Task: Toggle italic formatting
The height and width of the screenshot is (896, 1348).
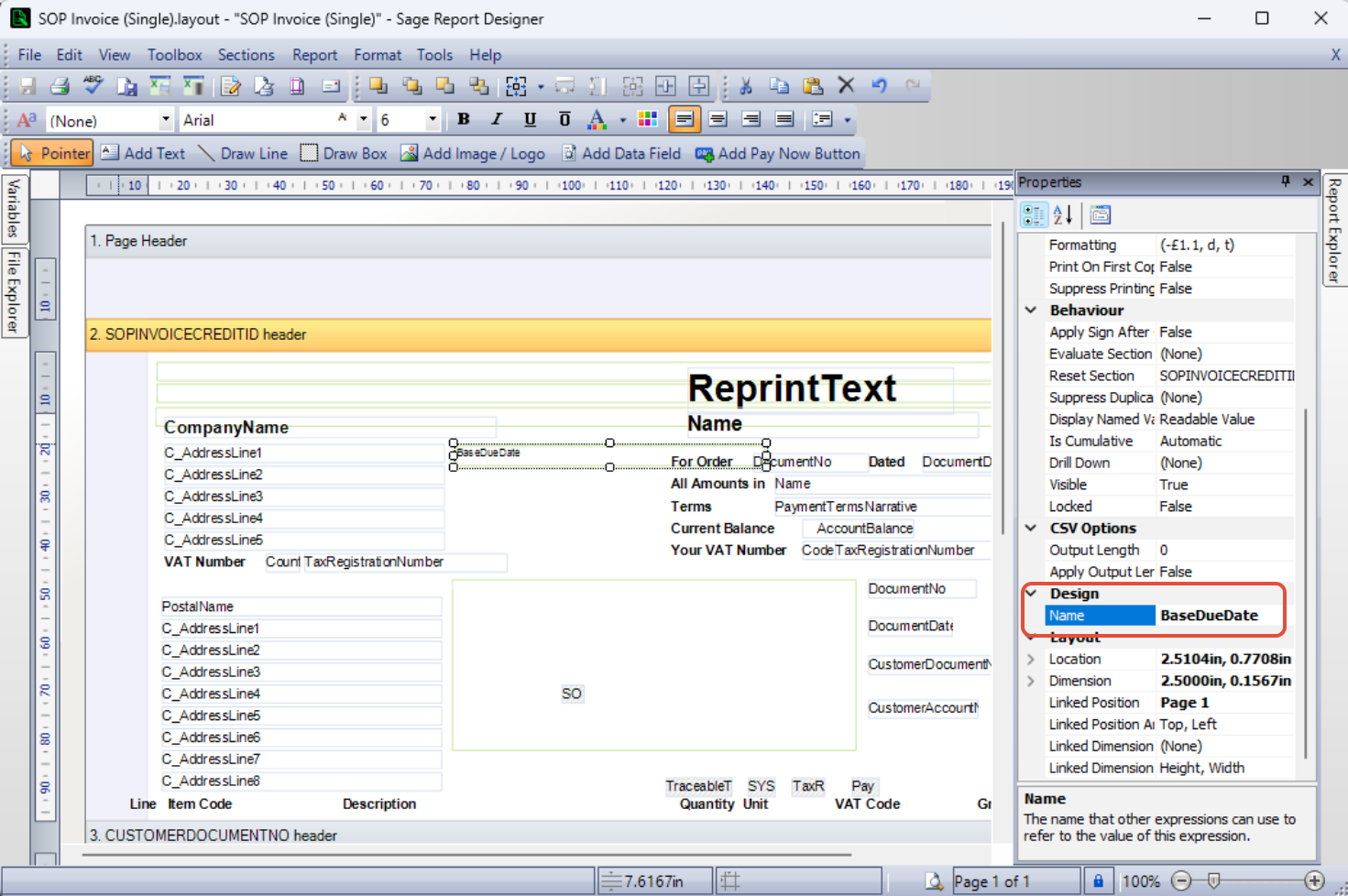Action: tap(497, 119)
